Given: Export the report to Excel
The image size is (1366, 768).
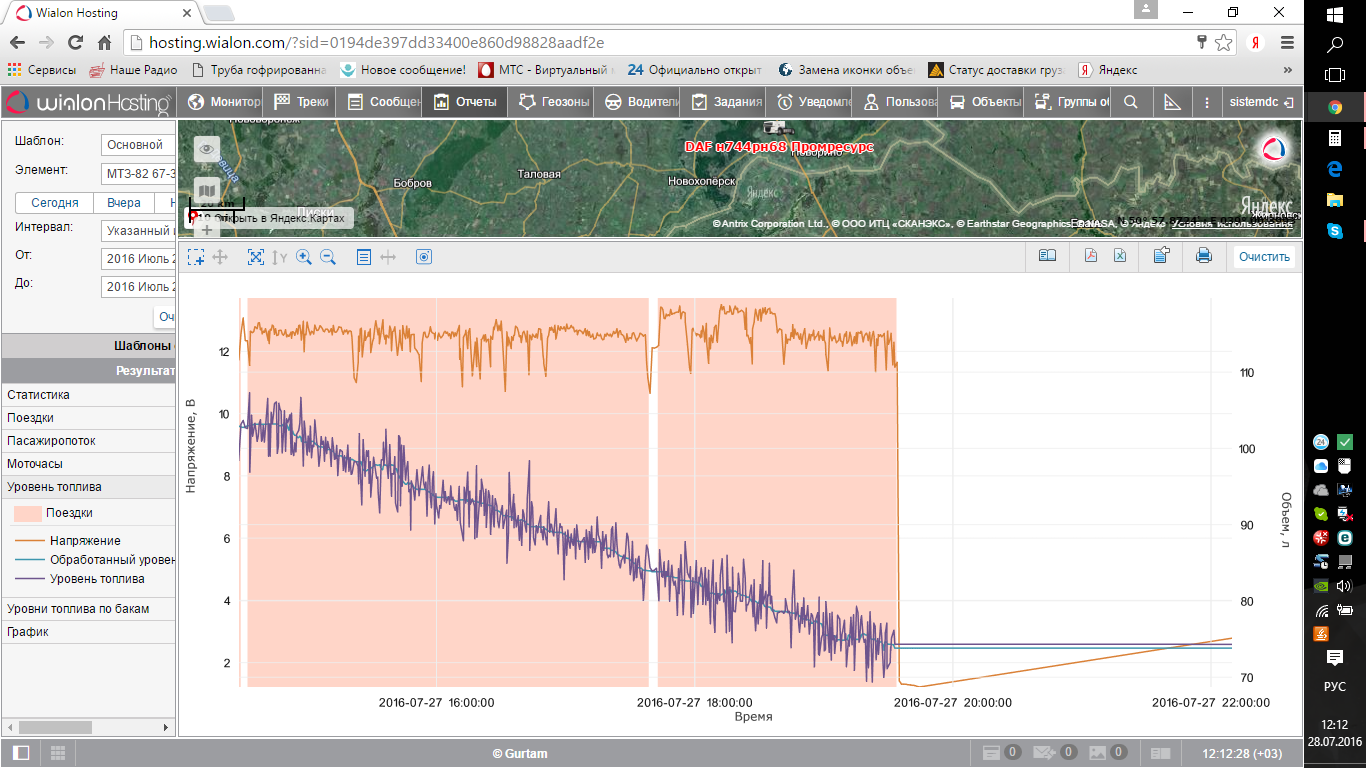Looking at the screenshot, I should (x=1121, y=256).
